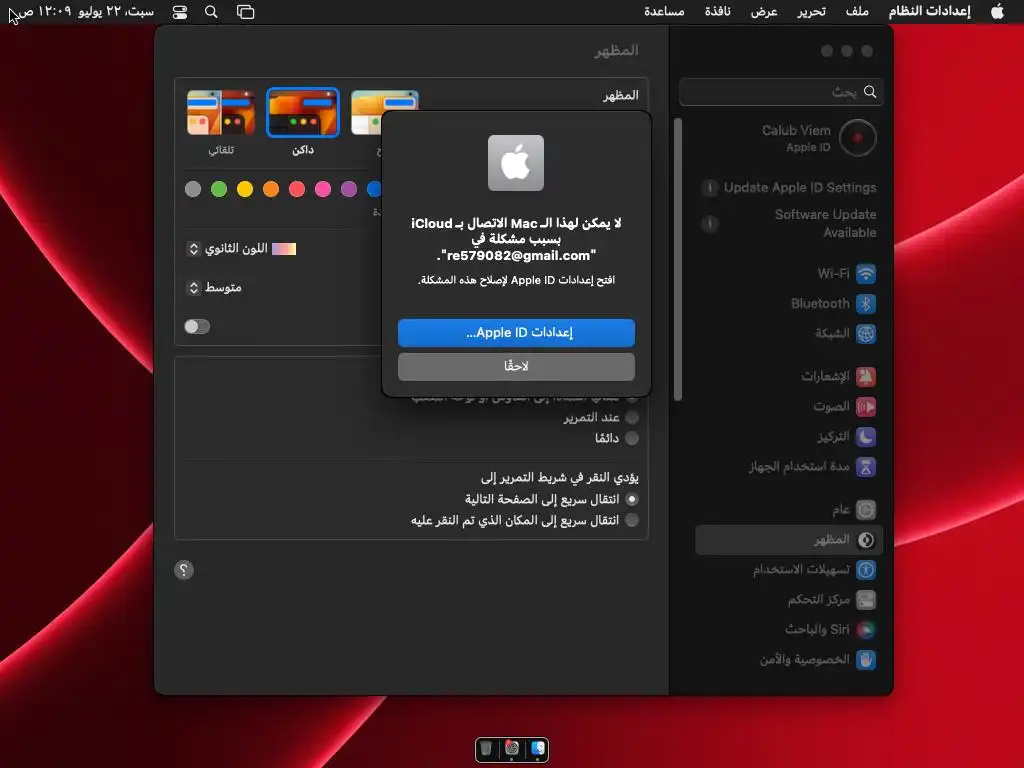Image resolution: width=1024 pixels, height=768 pixels.
Task: Open the متوسط sidebar icon size dropdown
Action: click(214, 287)
